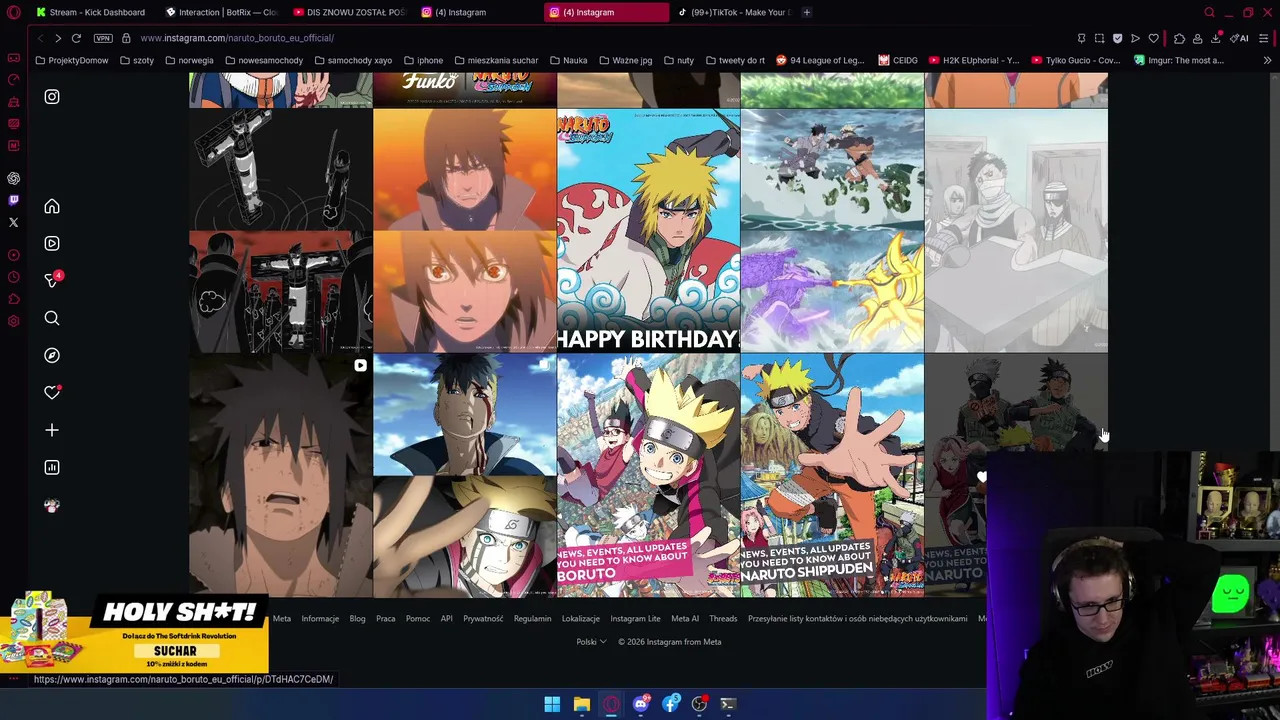Image resolution: width=1280 pixels, height=720 pixels.
Task: Open Opera sidebar settings gear
Action: (x=14, y=321)
